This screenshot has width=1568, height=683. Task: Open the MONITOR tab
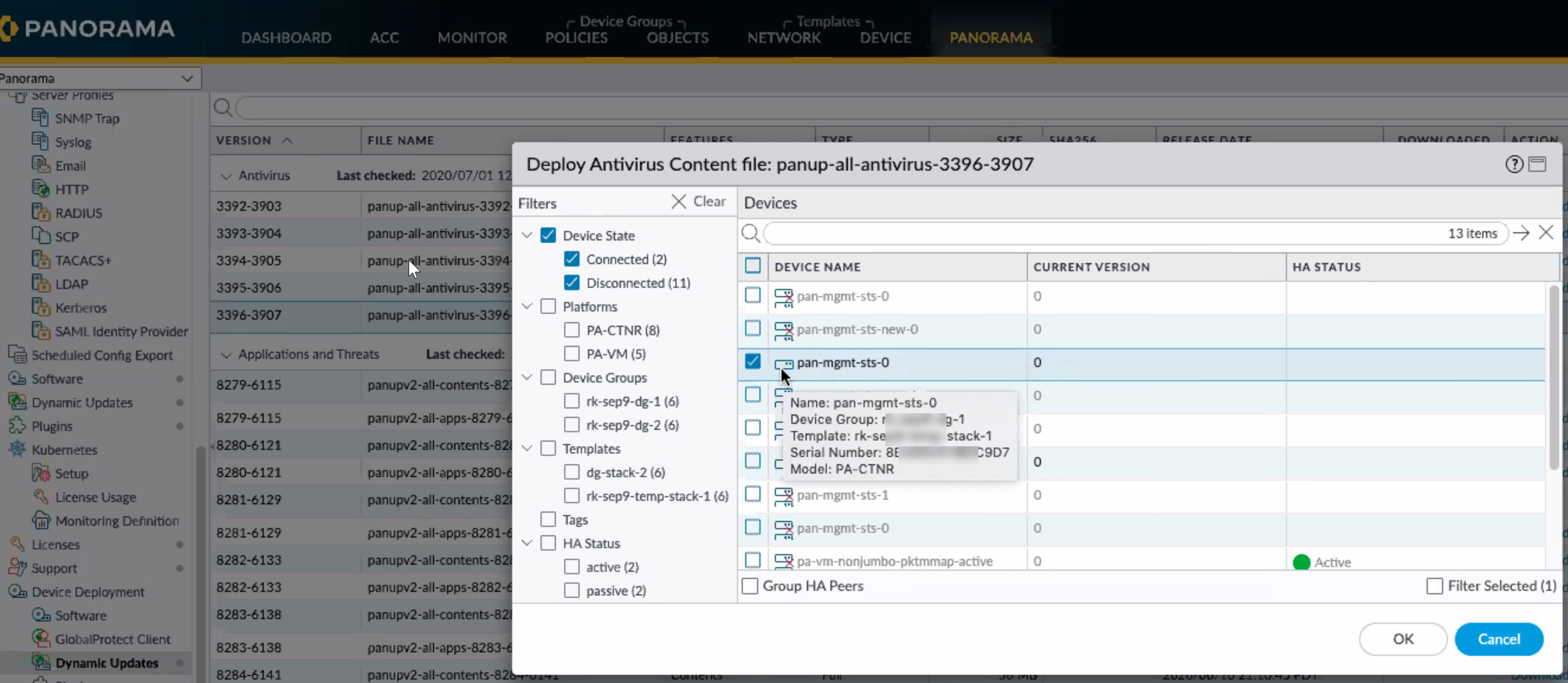(x=472, y=38)
